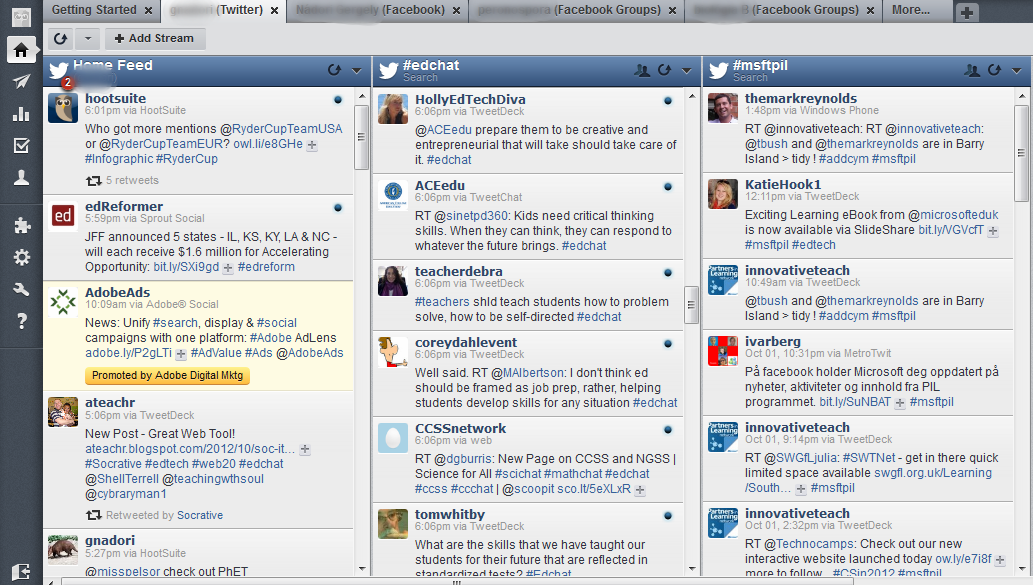
Task: Expand the bit.ly/SXi9gd link preview
Action: coord(228,268)
